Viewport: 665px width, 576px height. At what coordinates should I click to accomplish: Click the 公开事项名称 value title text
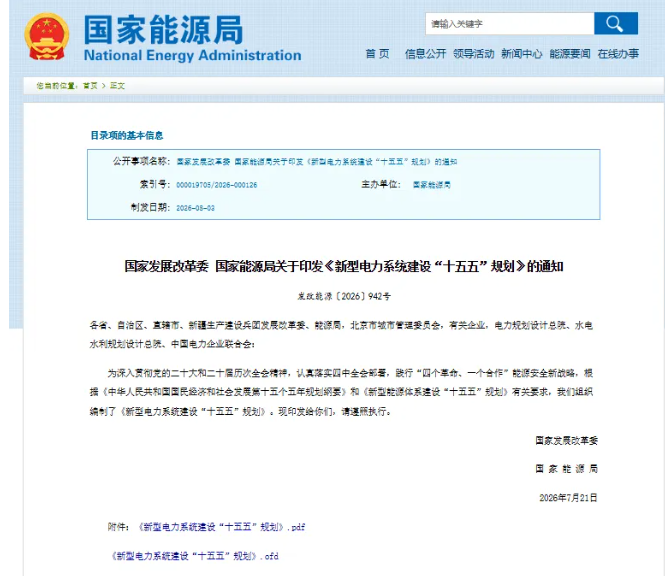(317, 162)
